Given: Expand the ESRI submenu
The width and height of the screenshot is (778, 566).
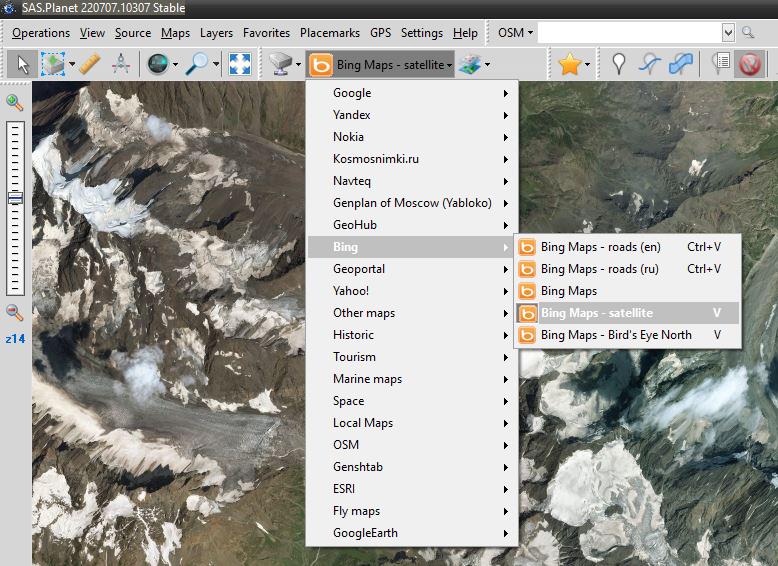Looking at the screenshot, I should (412, 489).
